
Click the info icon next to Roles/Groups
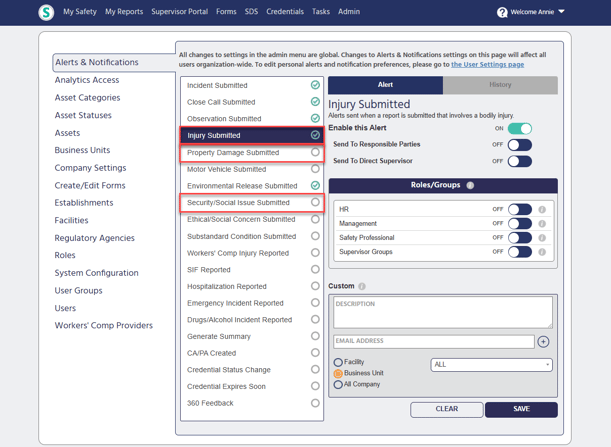(x=471, y=186)
